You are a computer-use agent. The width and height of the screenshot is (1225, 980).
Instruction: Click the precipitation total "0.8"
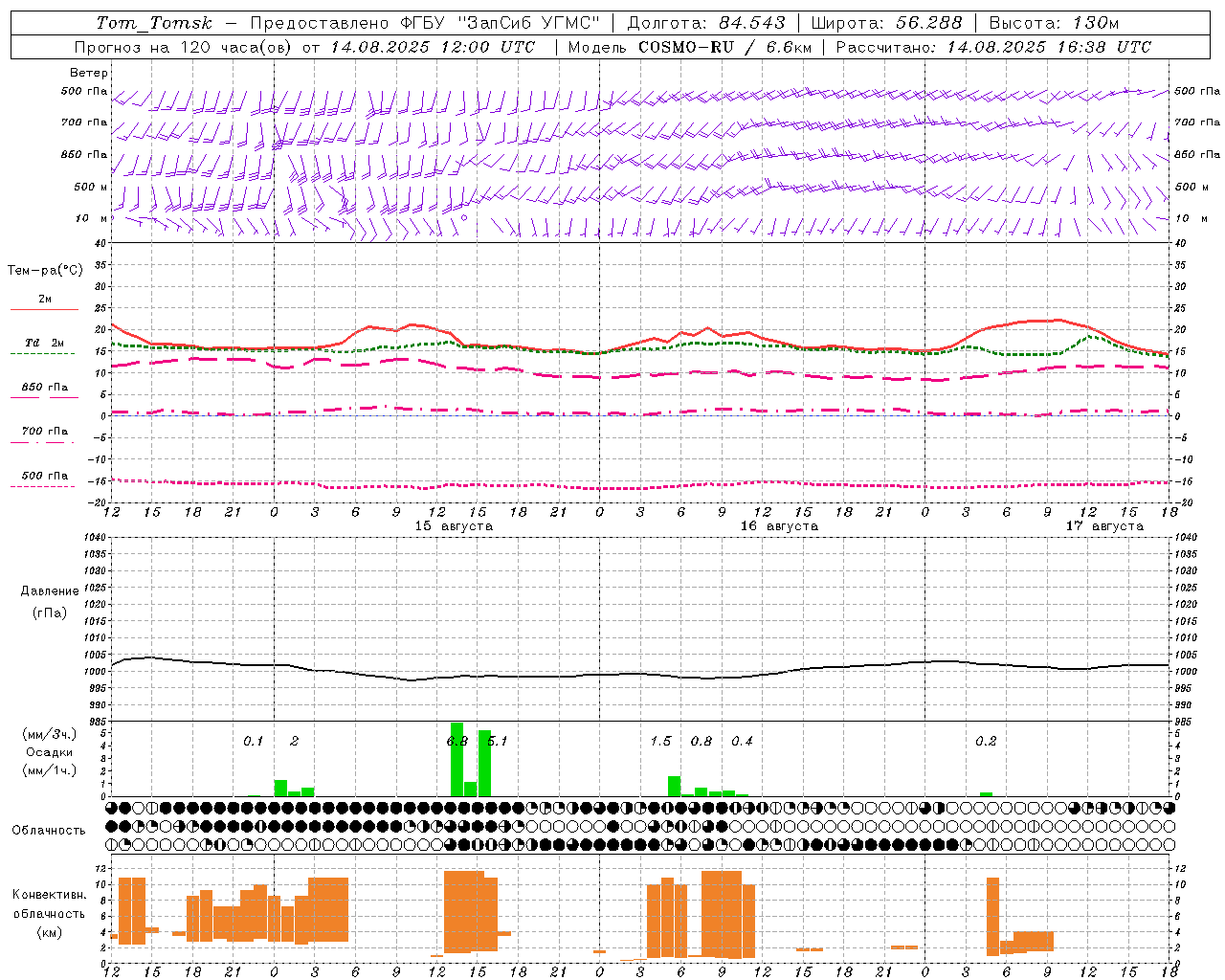702,741
